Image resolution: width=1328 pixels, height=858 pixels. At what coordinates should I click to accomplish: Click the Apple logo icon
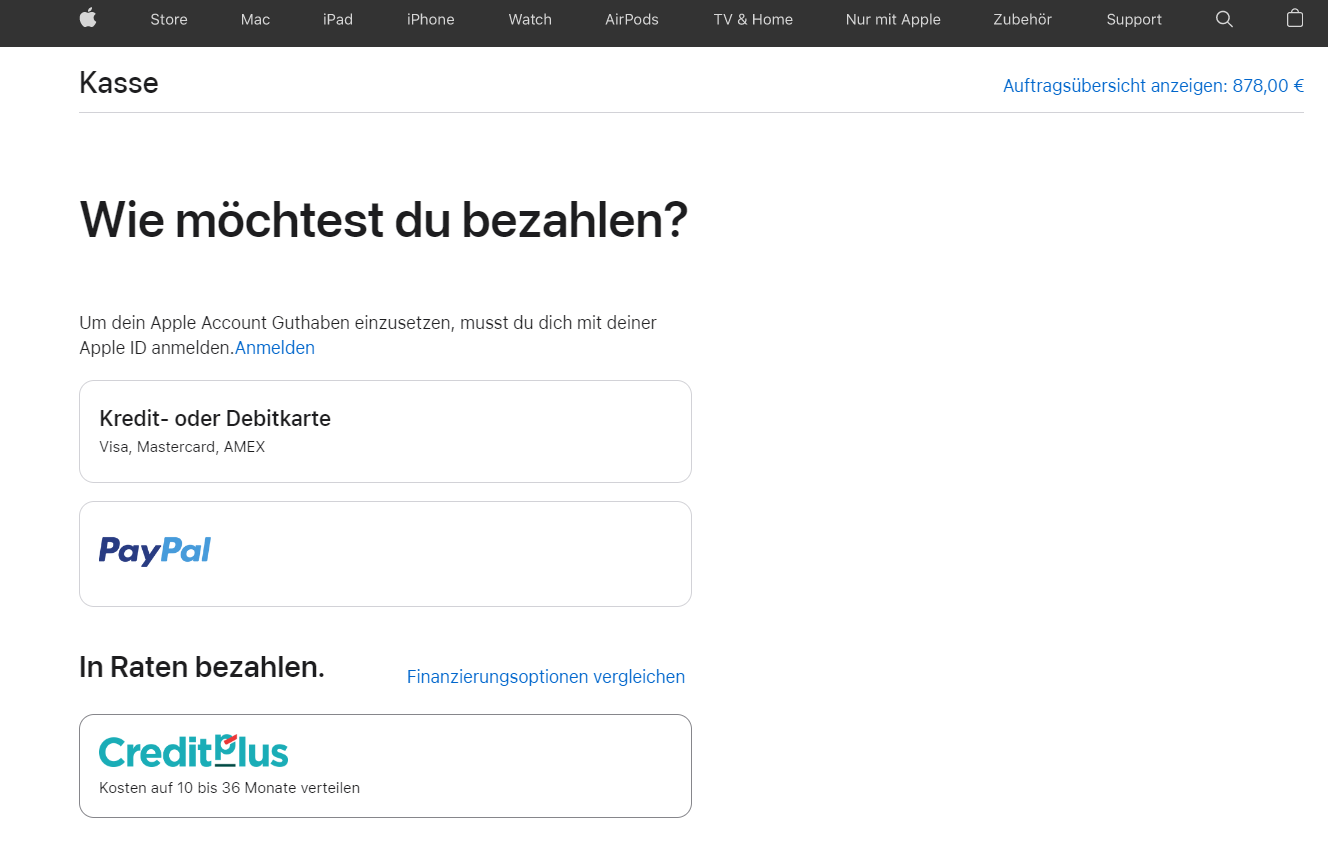point(88,18)
